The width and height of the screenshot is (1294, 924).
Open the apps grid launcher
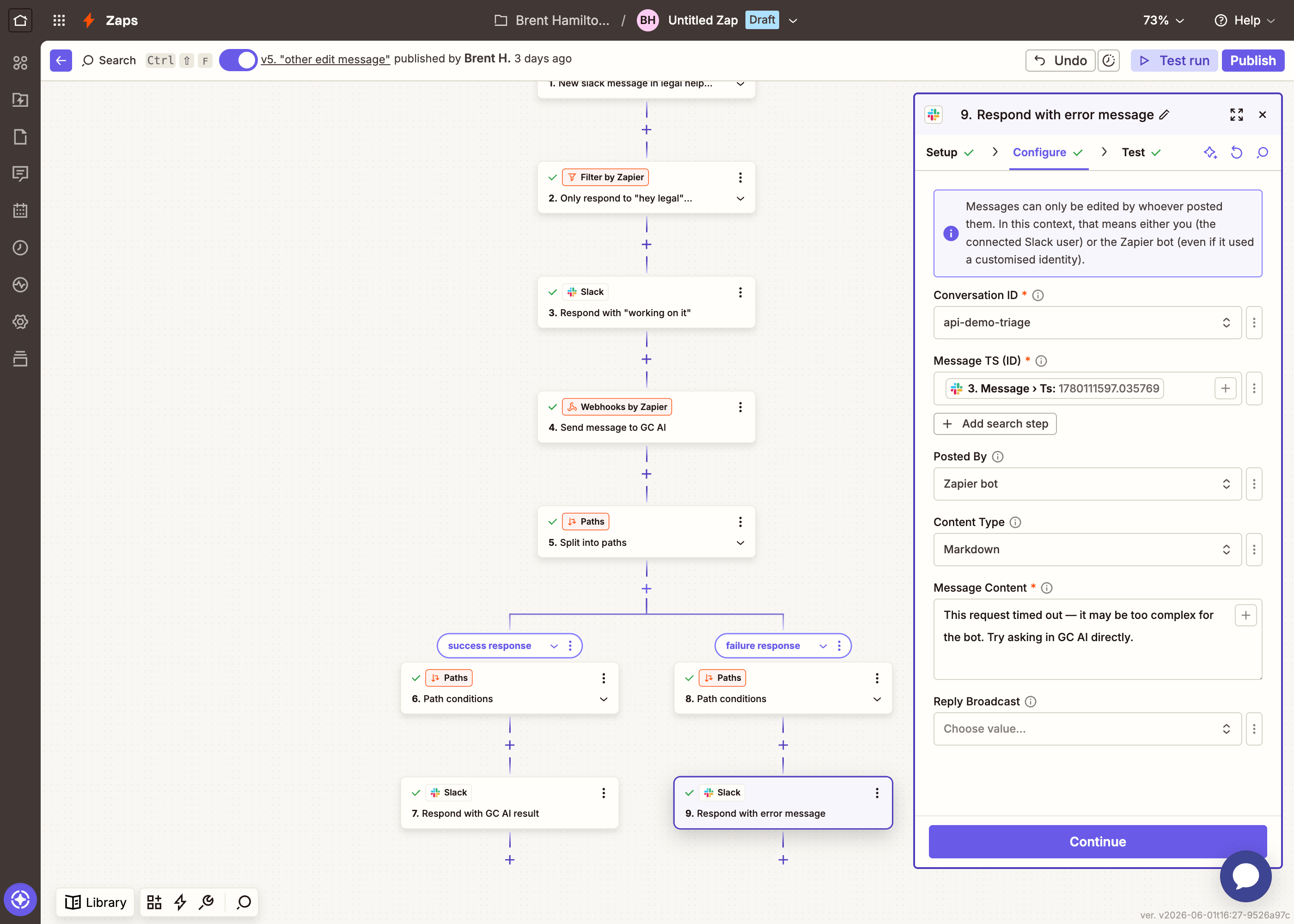(59, 20)
